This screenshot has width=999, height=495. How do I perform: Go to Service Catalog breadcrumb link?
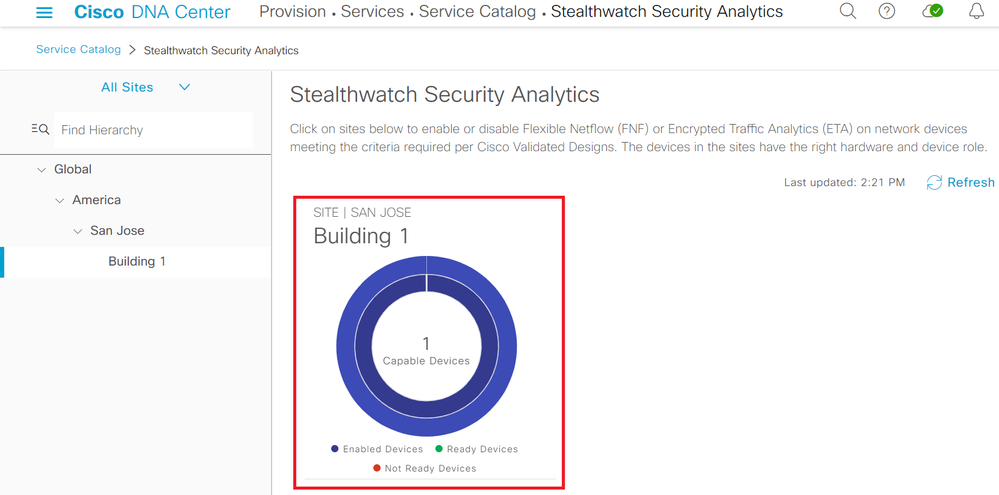(78, 49)
